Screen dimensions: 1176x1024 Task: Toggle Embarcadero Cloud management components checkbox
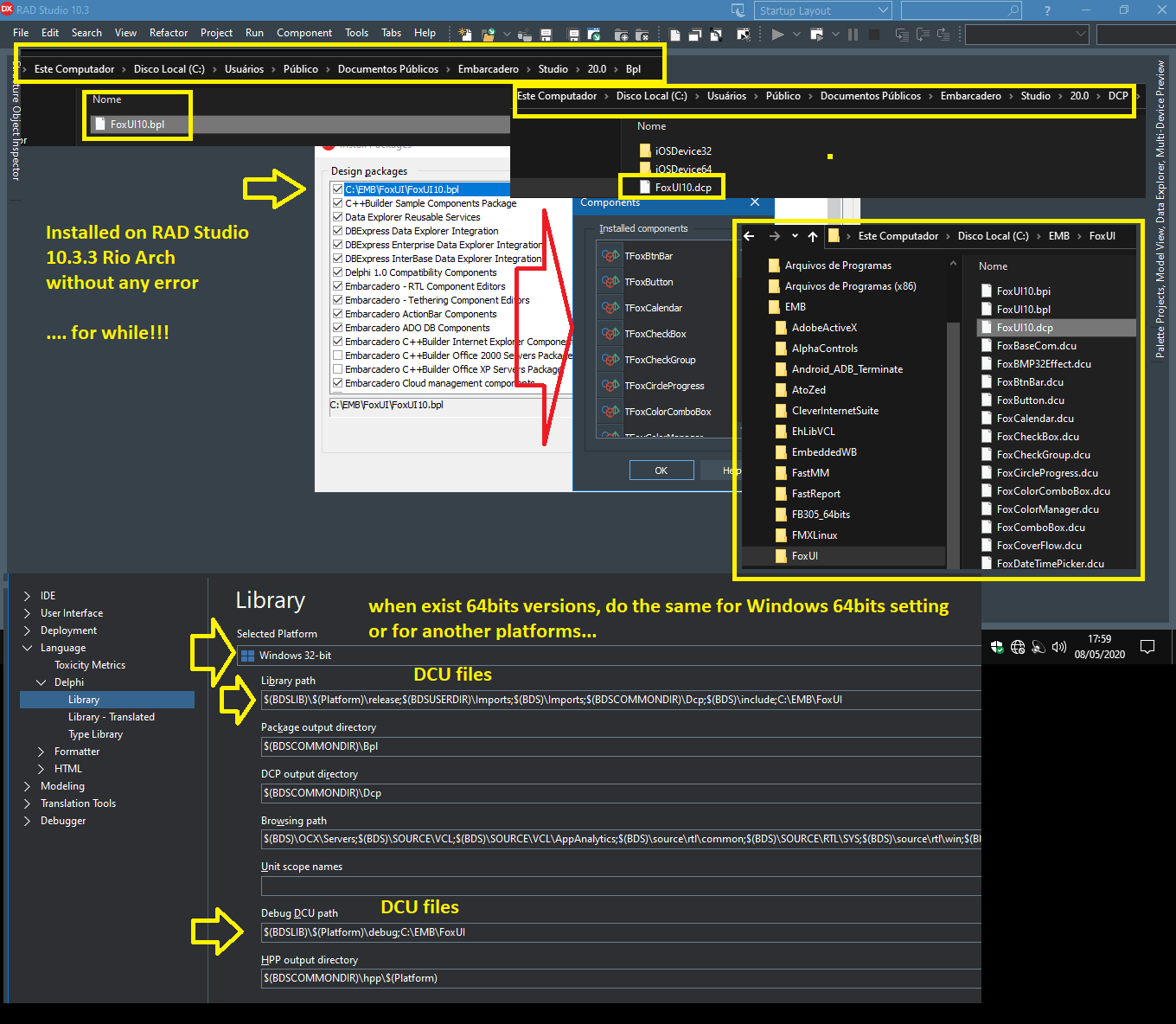(337, 383)
